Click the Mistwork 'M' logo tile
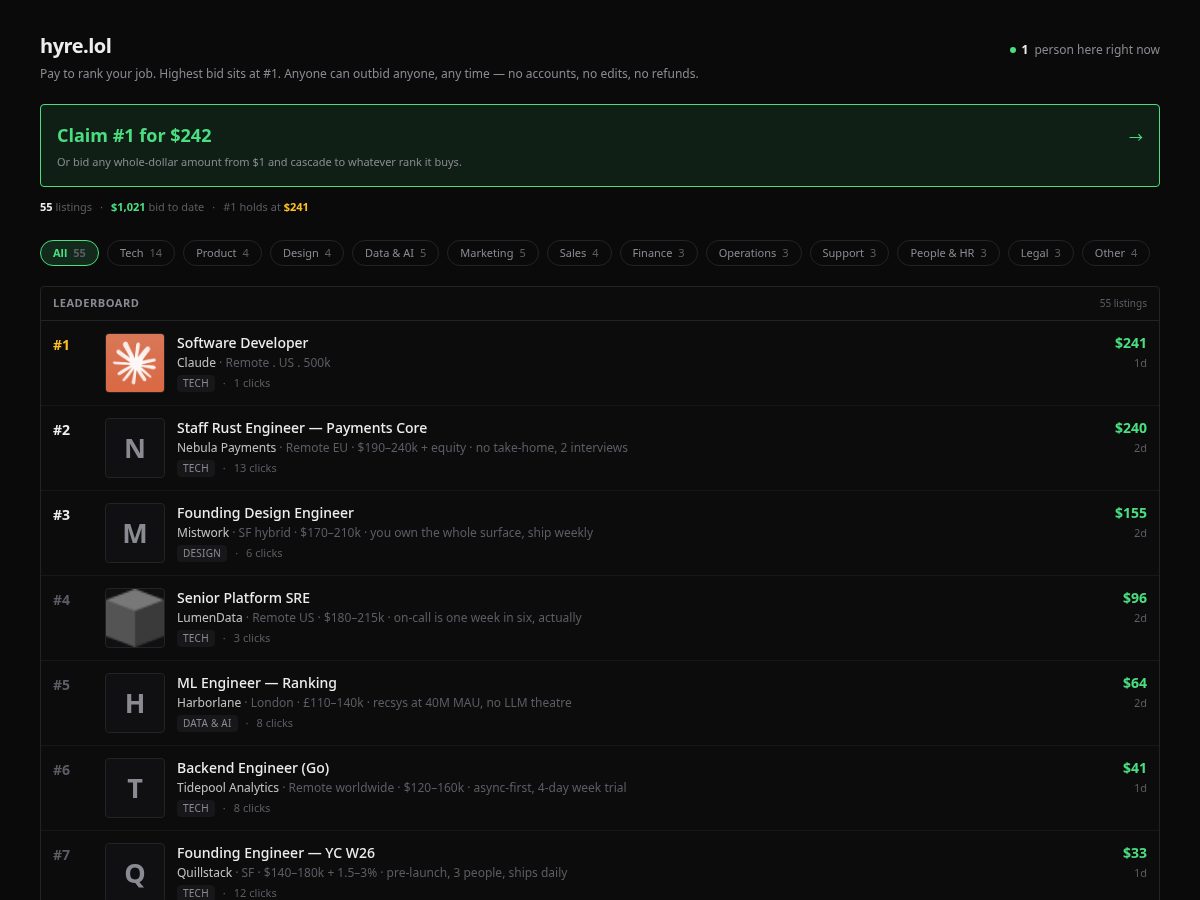1200x900 pixels. 135,533
